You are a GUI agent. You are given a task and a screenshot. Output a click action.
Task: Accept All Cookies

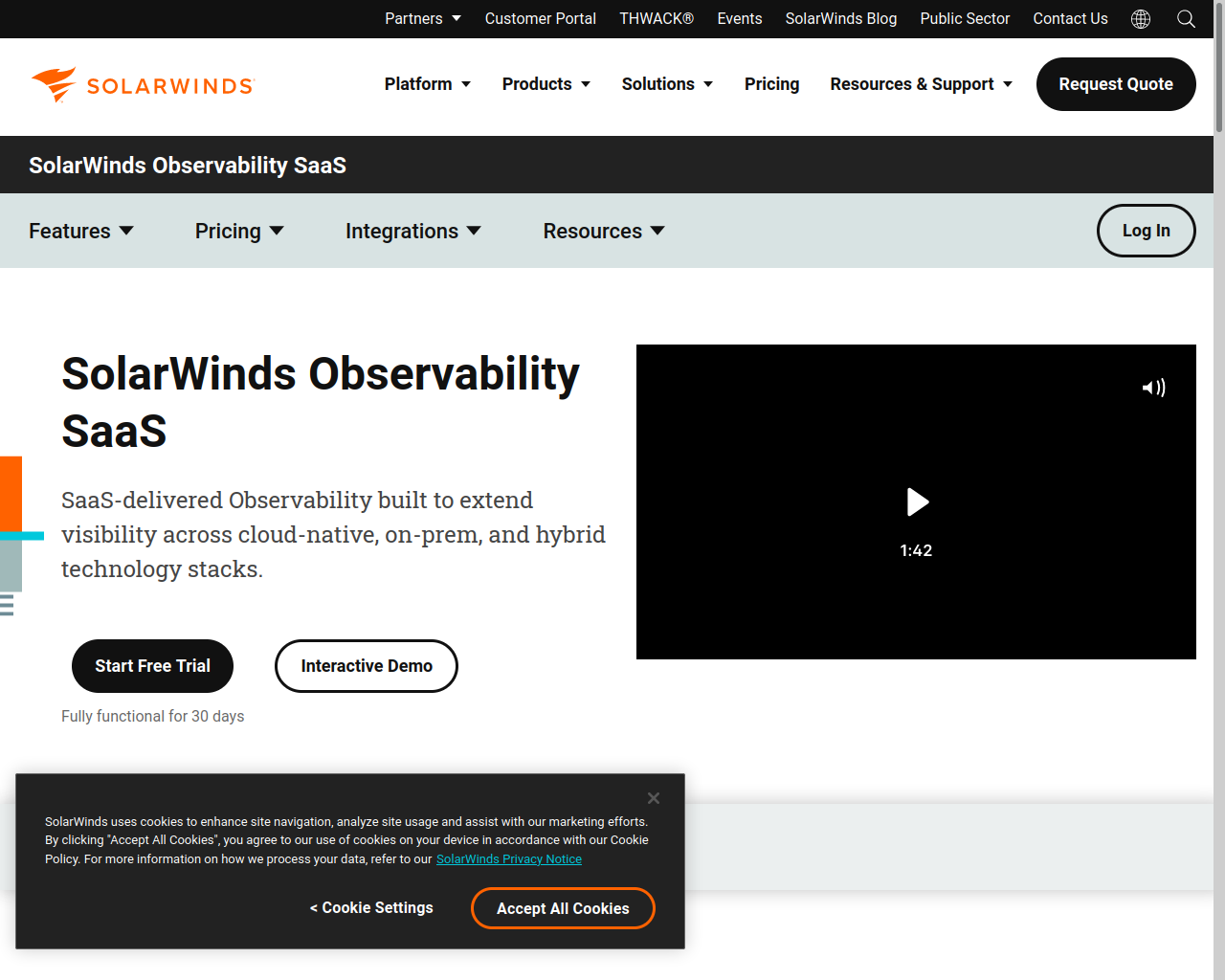[563, 908]
